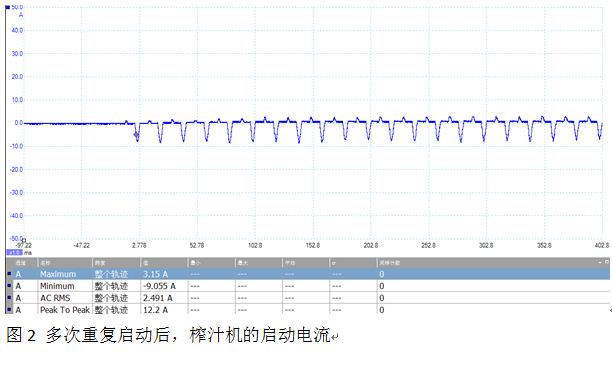The image size is (612, 367).
Task: Click the blue channel marker beside Peak To Peak
Action: pyautogui.click(x=9, y=310)
